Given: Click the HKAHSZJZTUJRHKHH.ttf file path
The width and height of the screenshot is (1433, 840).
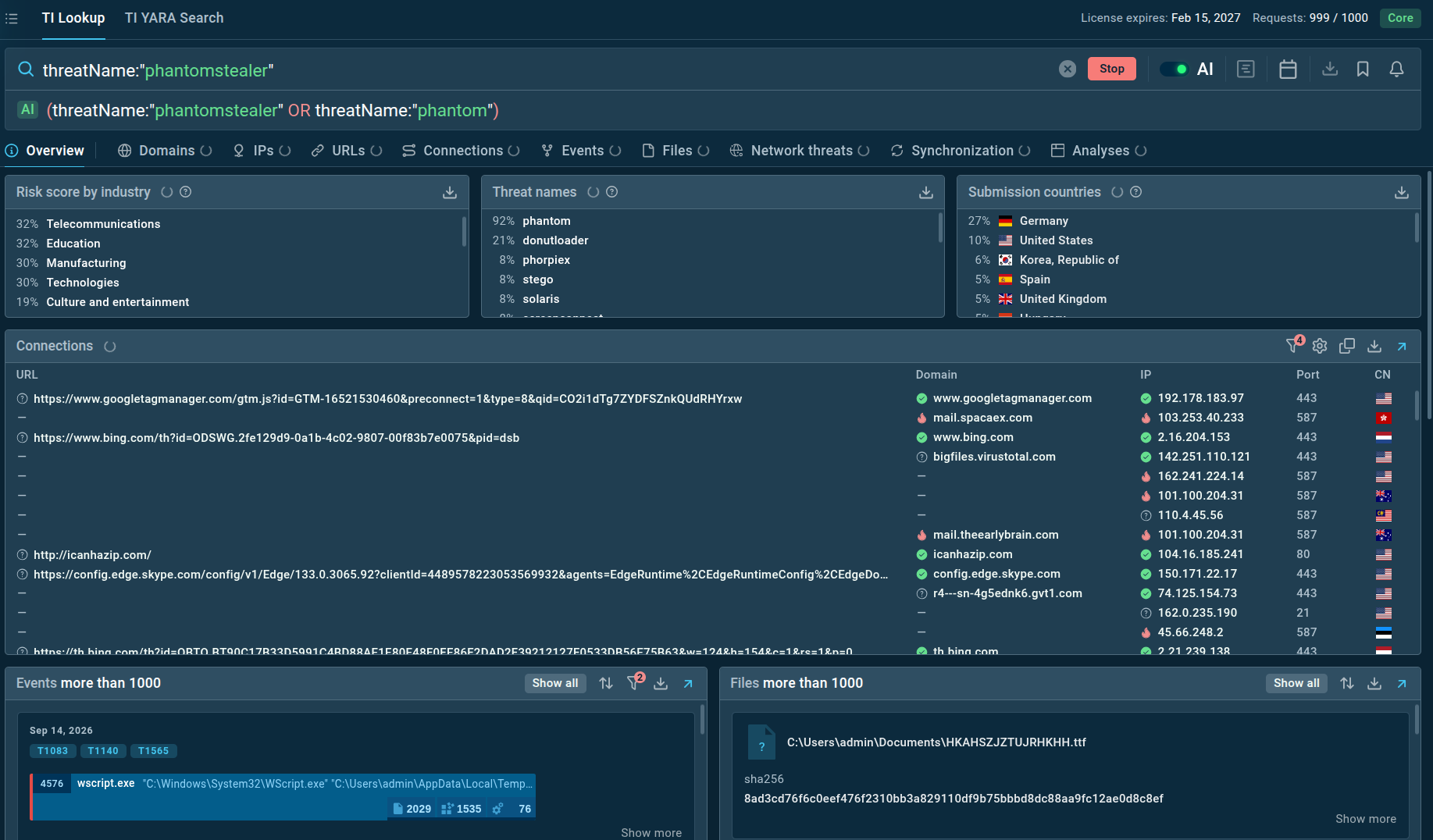Looking at the screenshot, I should click(936, 742).
